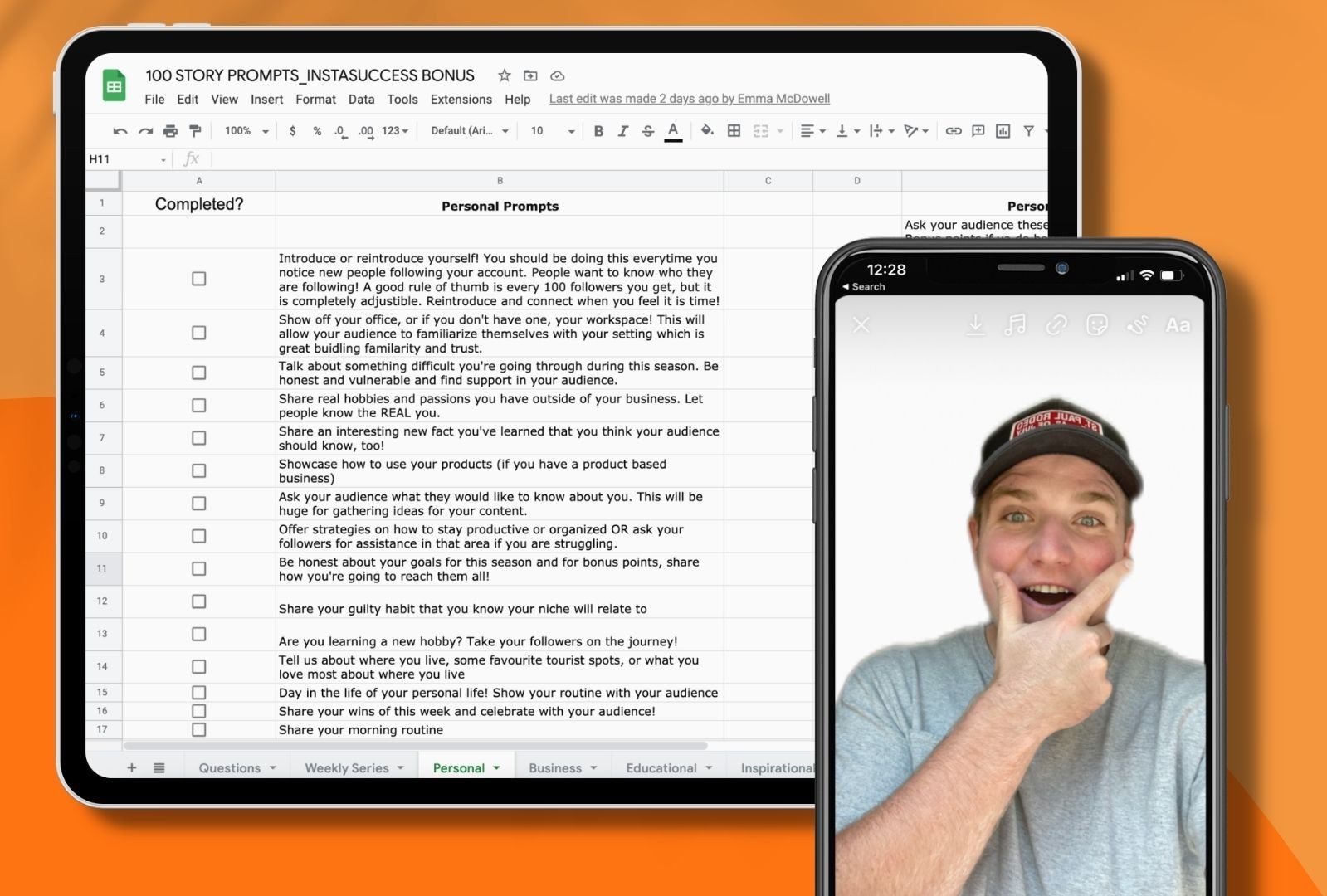Open the File menu

[x=154, y=100]
